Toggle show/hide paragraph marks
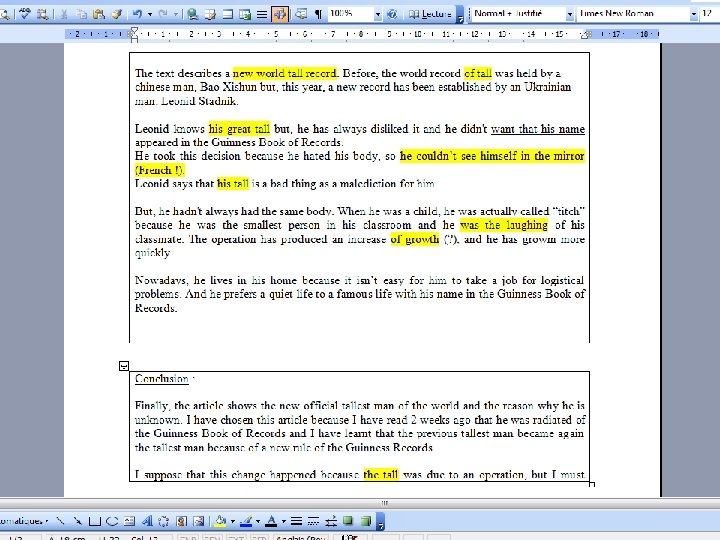Screen dimensions: 720x540 [x=318, y=14]
